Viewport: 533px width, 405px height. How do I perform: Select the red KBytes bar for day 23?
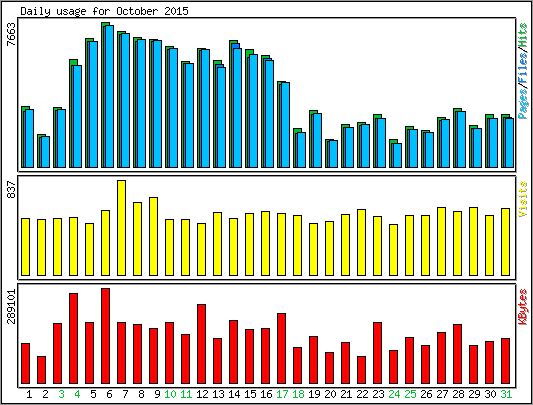(377, 353)
